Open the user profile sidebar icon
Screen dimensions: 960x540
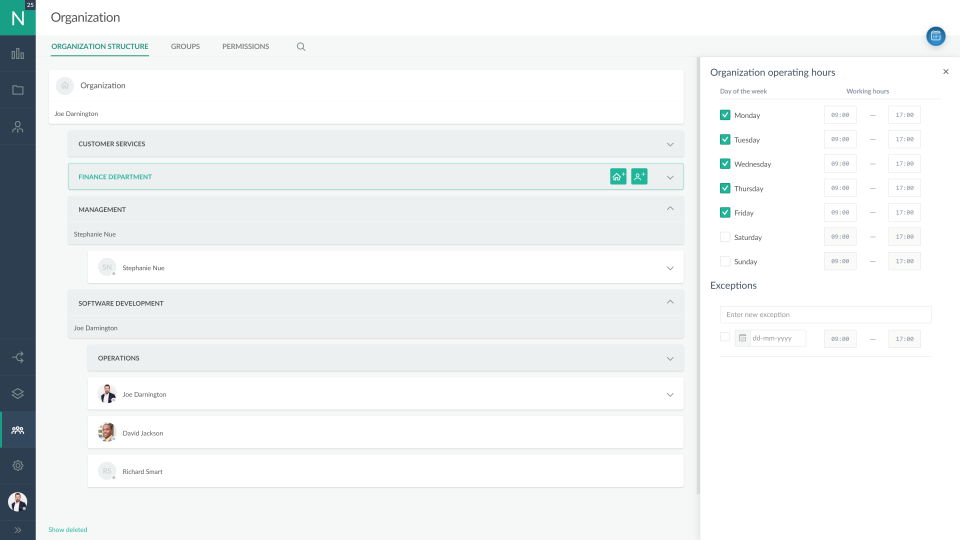18,127
